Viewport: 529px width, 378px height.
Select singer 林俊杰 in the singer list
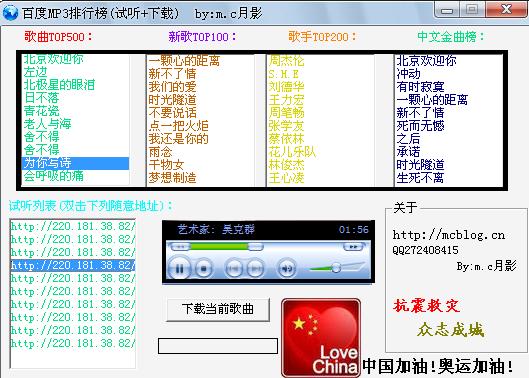[286, 165]
